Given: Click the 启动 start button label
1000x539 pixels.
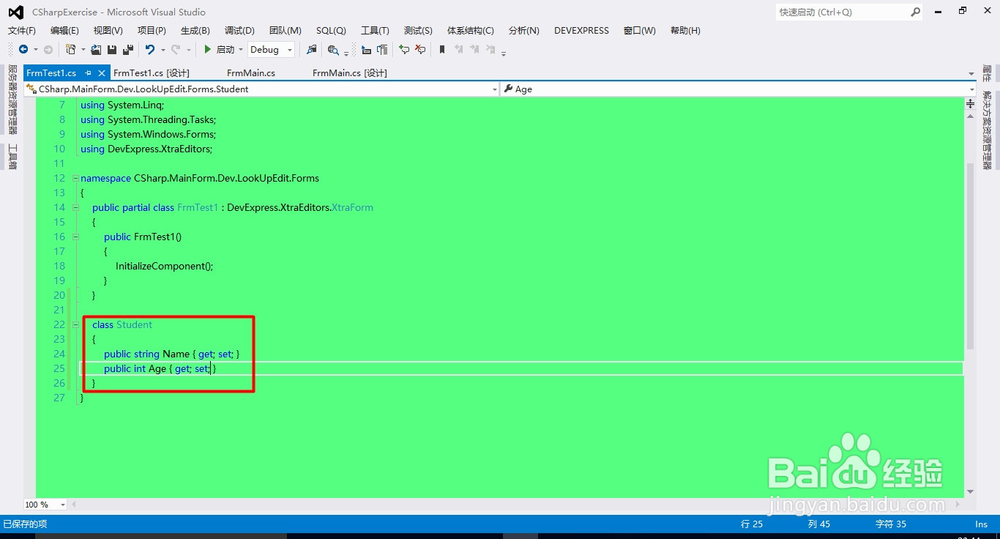Looking at the screenshot, I should tap(225, 50).
